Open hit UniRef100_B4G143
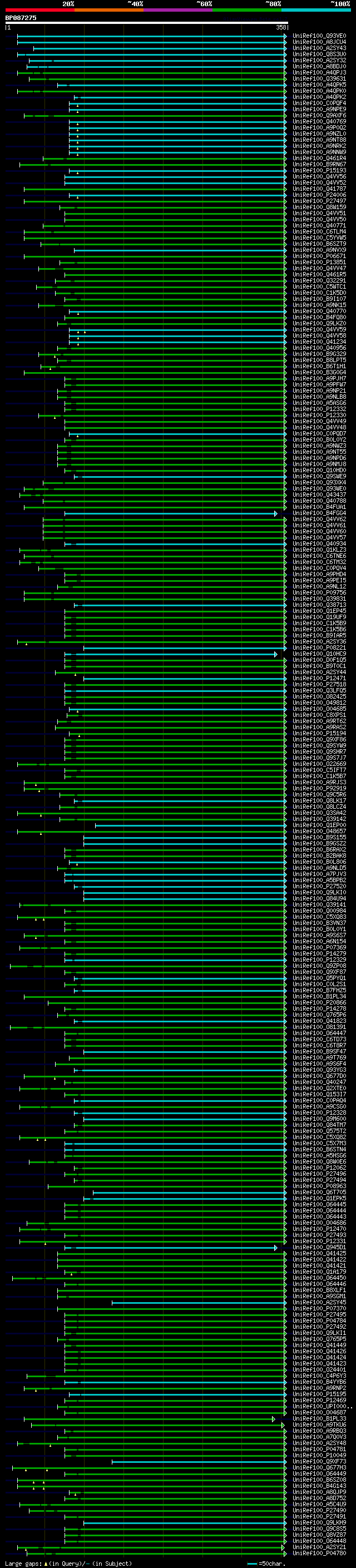 pyautogui.click(x=319, y=1486)
